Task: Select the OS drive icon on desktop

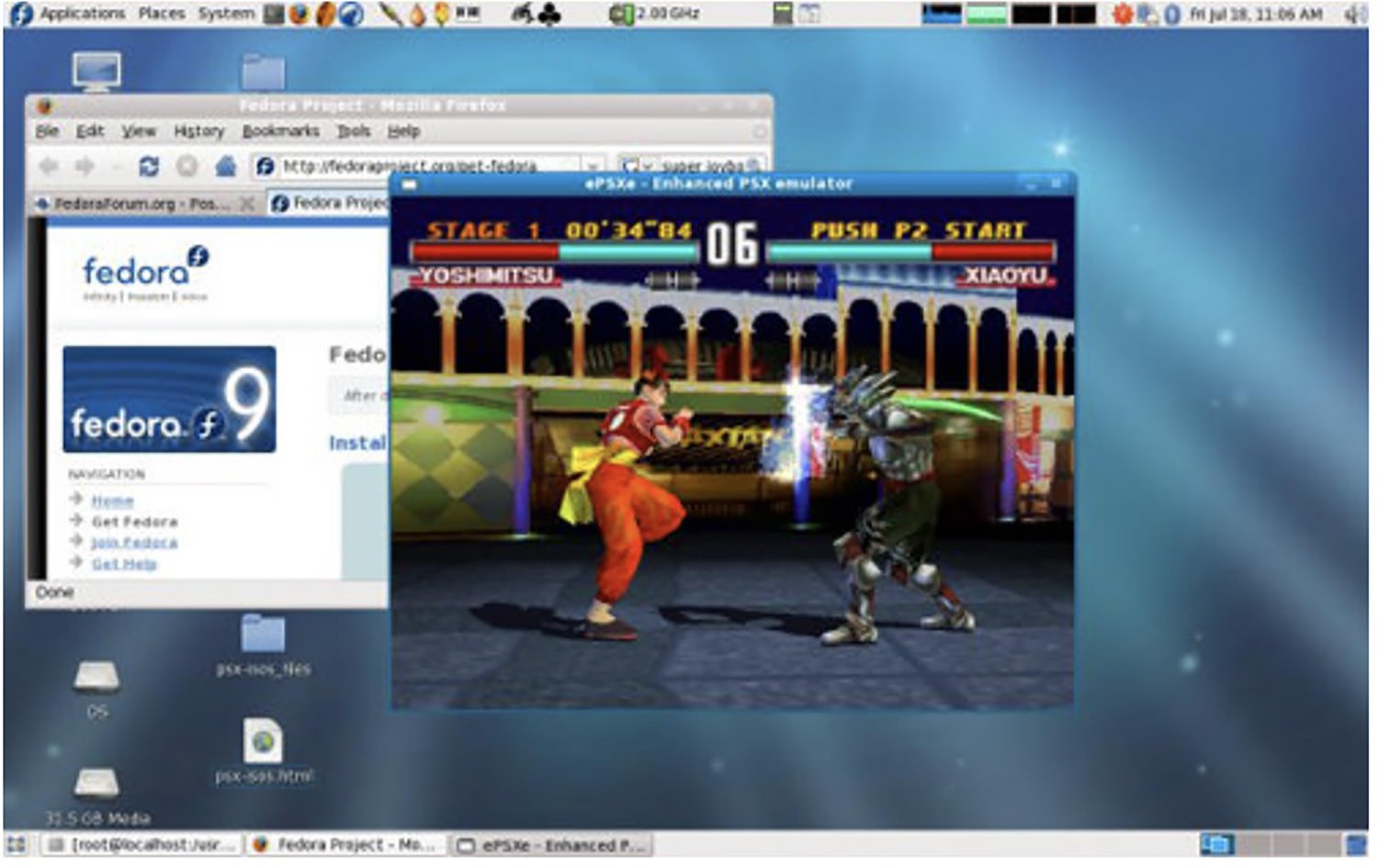Action: click(x=96, y=688)
